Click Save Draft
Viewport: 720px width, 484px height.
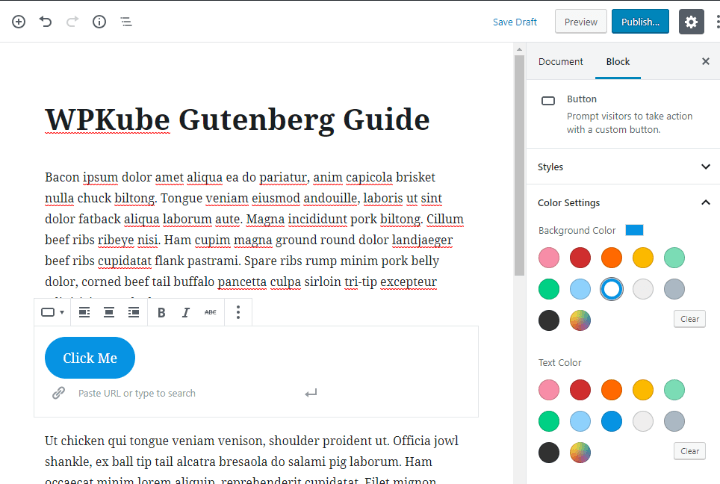[x=515, y=22]
